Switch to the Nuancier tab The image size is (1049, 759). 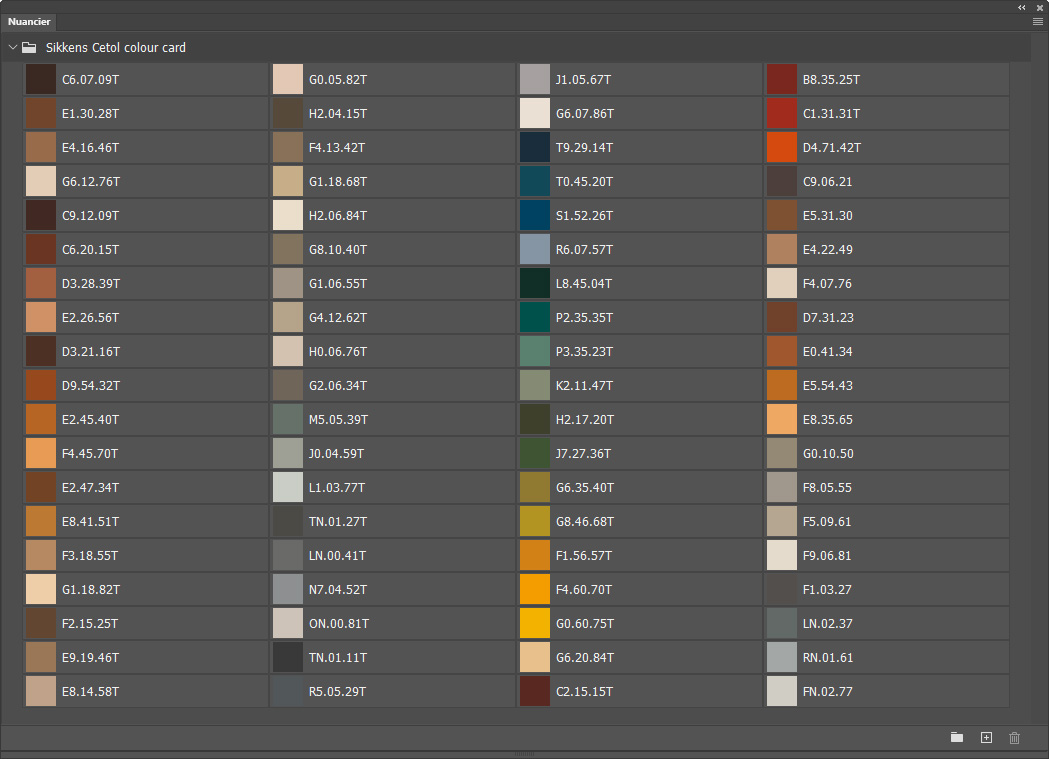(x=29, y=21)
